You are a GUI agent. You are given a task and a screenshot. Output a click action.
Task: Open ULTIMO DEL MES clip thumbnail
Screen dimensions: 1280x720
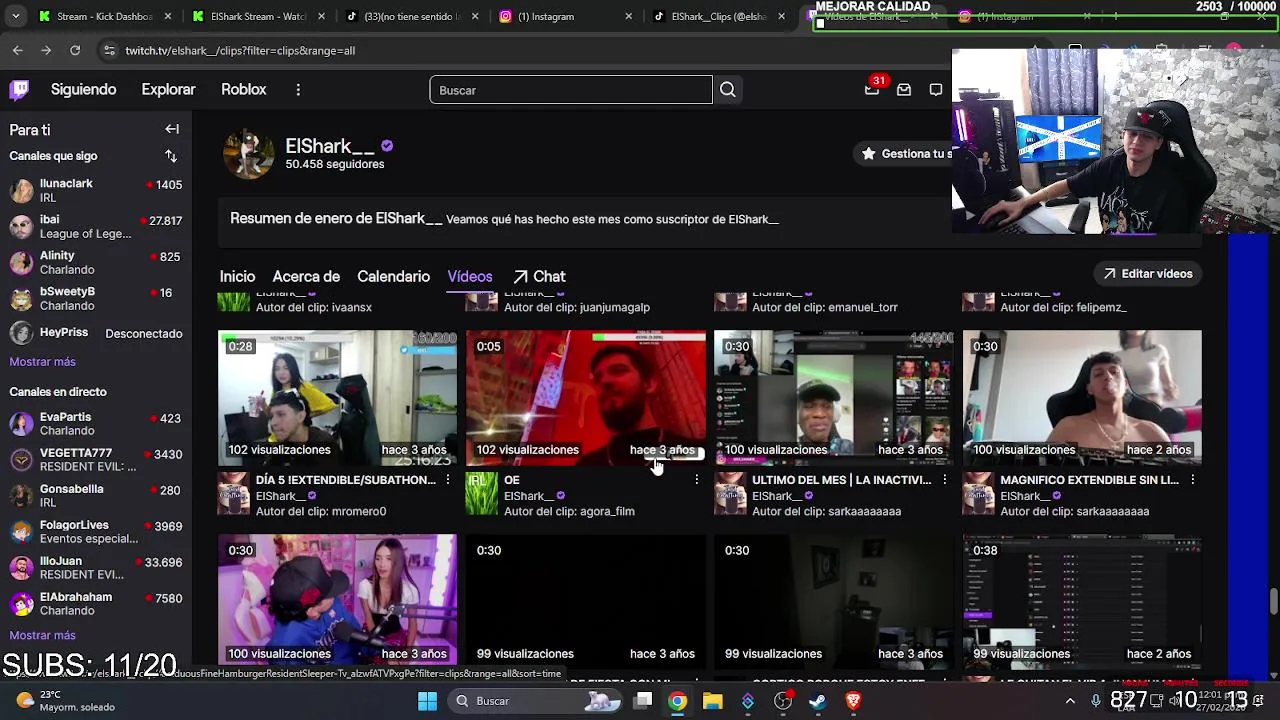coord(834,398)
